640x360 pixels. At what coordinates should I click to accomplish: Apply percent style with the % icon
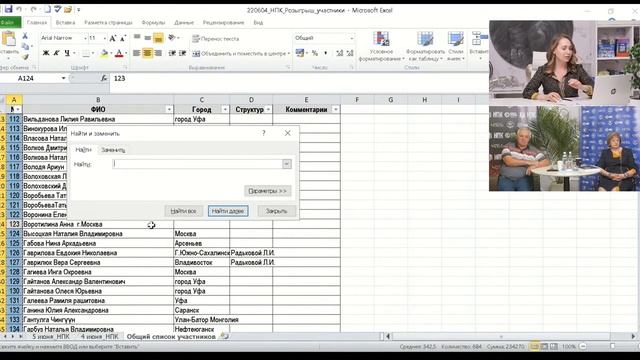tap(315, 53)
